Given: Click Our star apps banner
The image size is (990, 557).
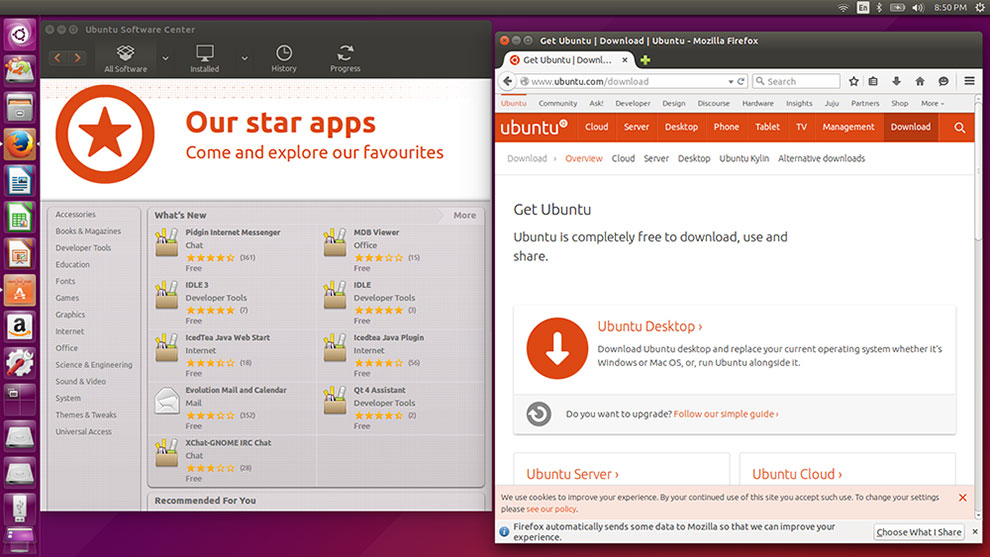Looking at the screenshot, I should (266, 138).
